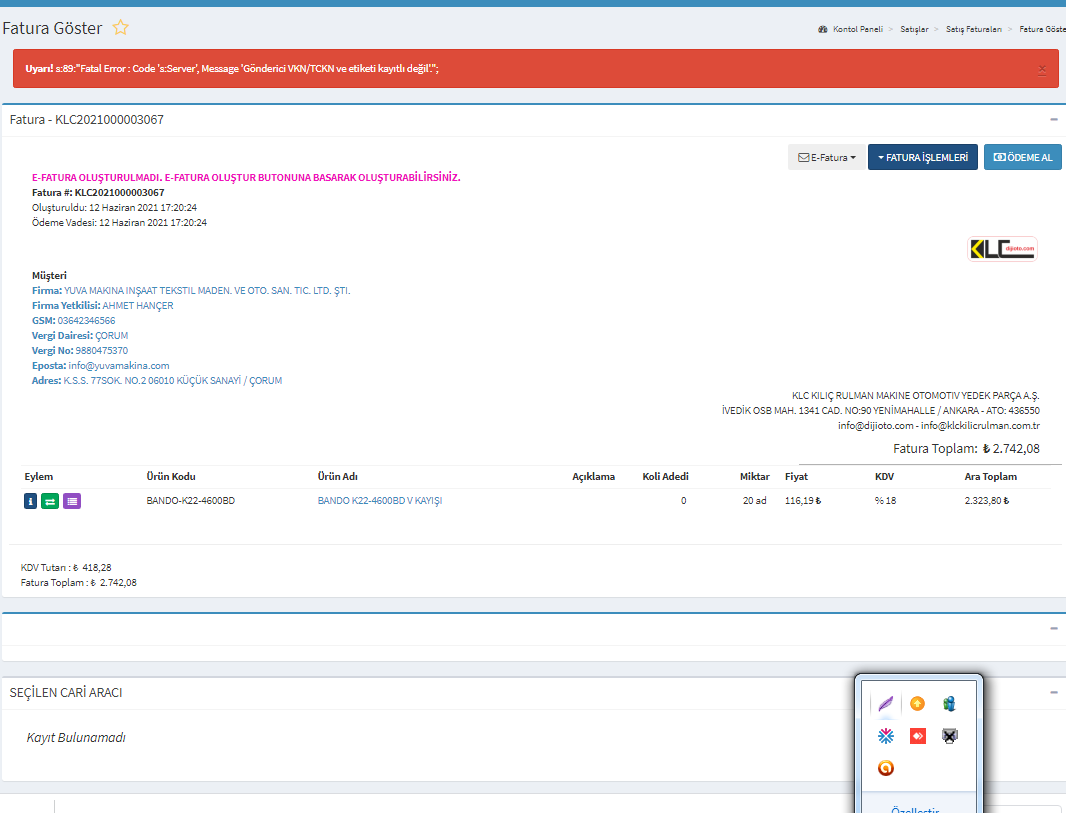
Task: Expand the FATURA İŞLEMLERİ dropdown menu
Action: (922, 157)
